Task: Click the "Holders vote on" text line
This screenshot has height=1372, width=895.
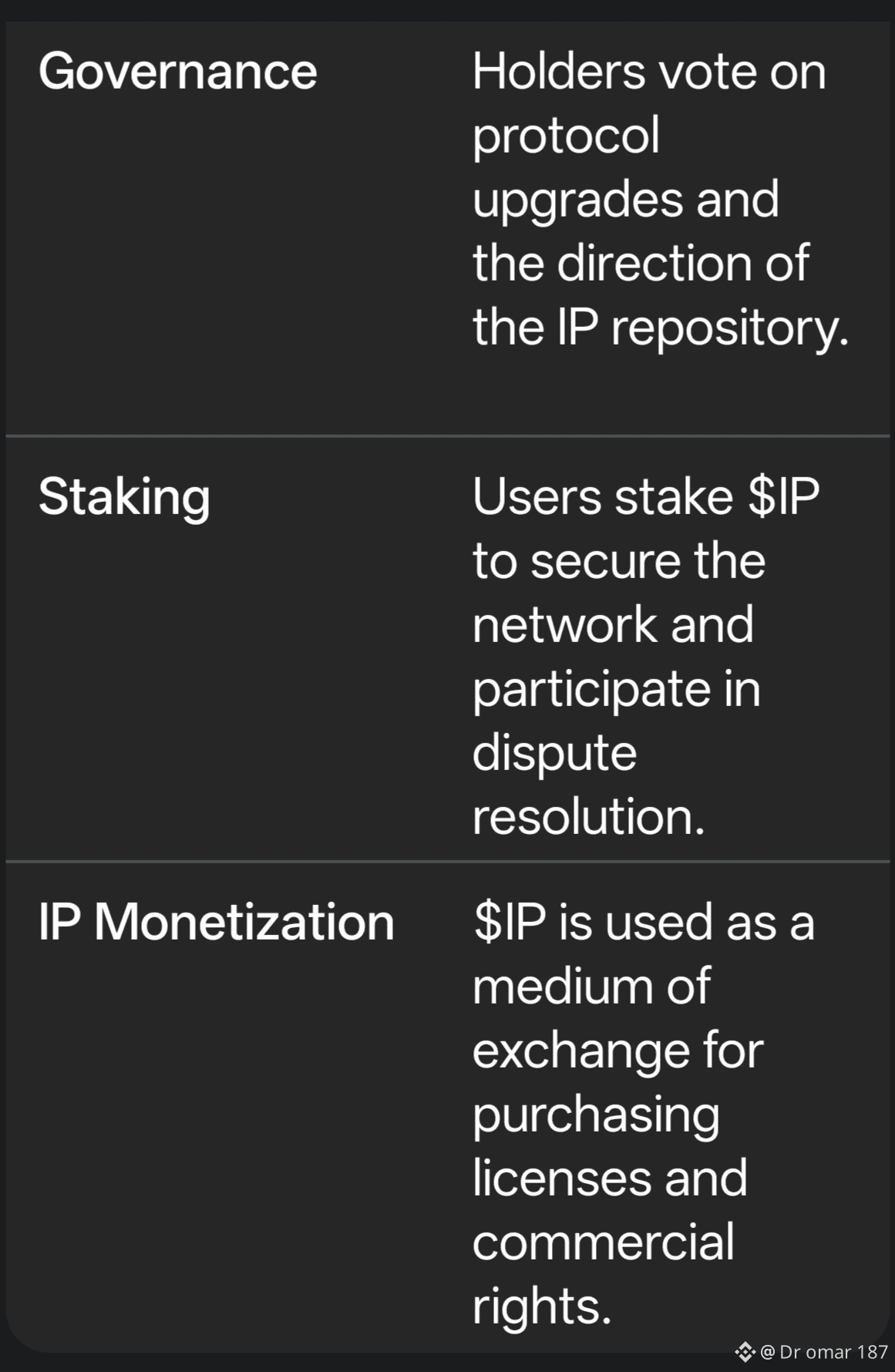Action: click(649, 72)
